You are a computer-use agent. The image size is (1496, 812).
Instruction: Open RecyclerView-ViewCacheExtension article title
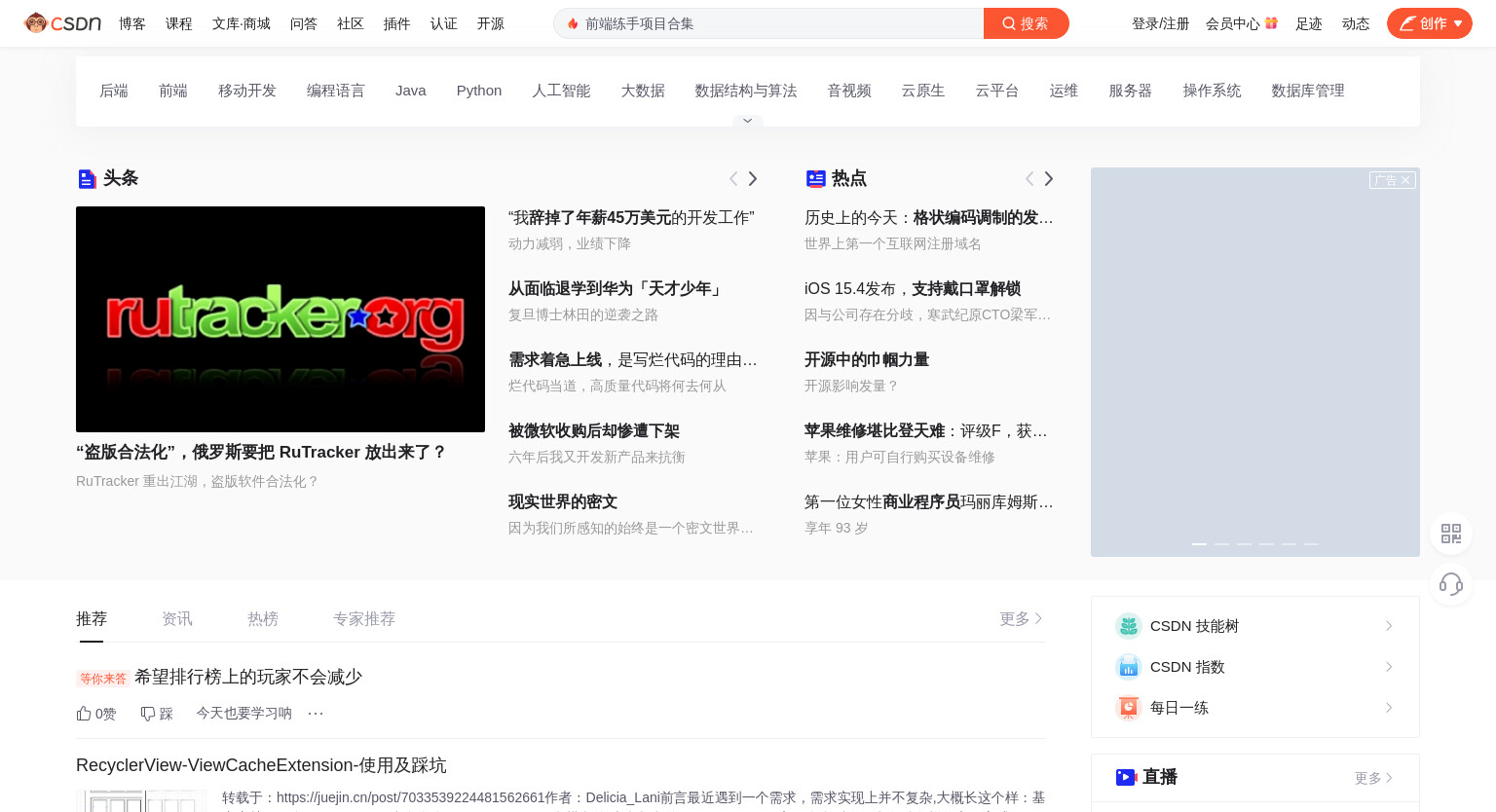(x=261, y=765)
